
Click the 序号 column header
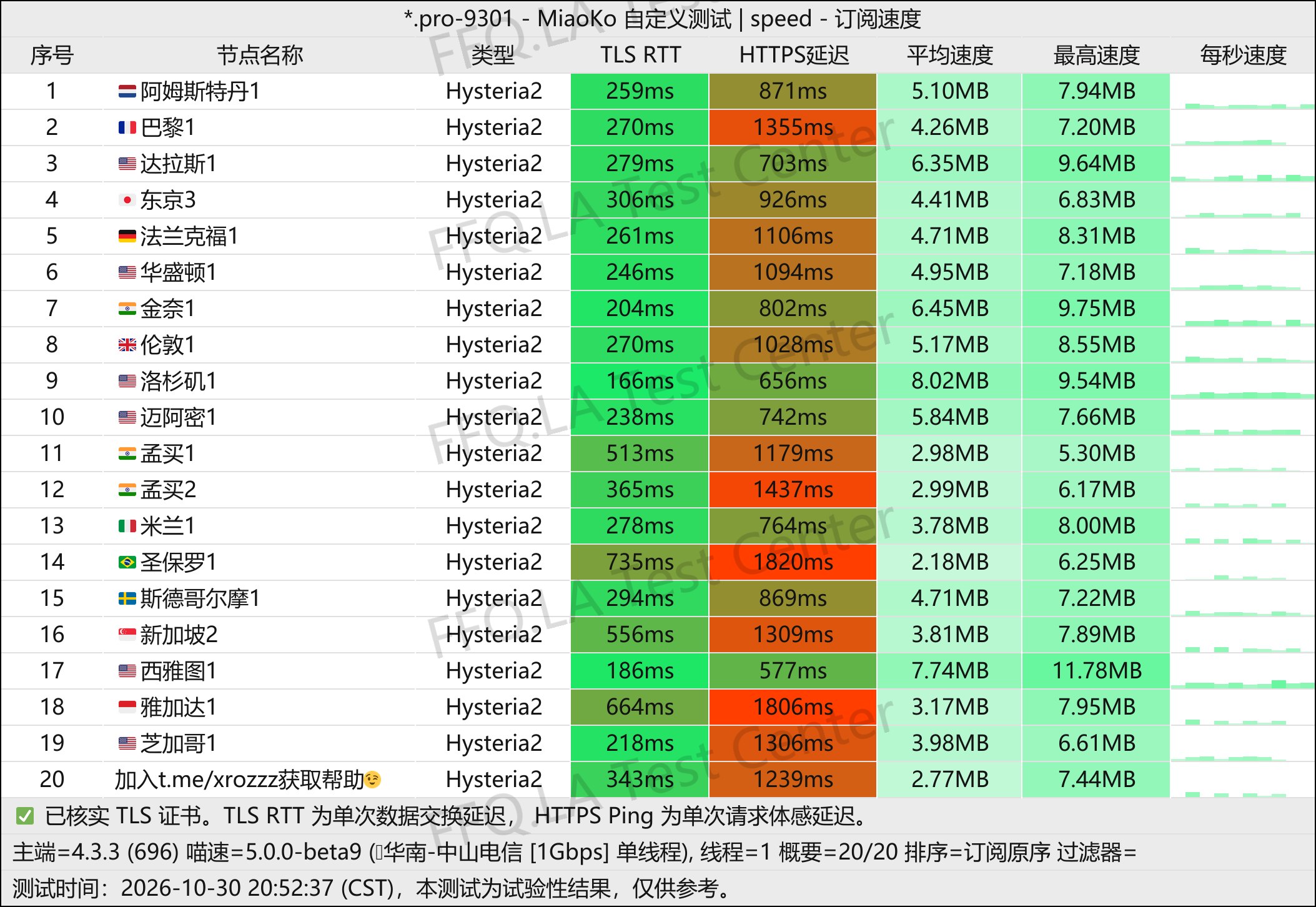pos(52,56)
